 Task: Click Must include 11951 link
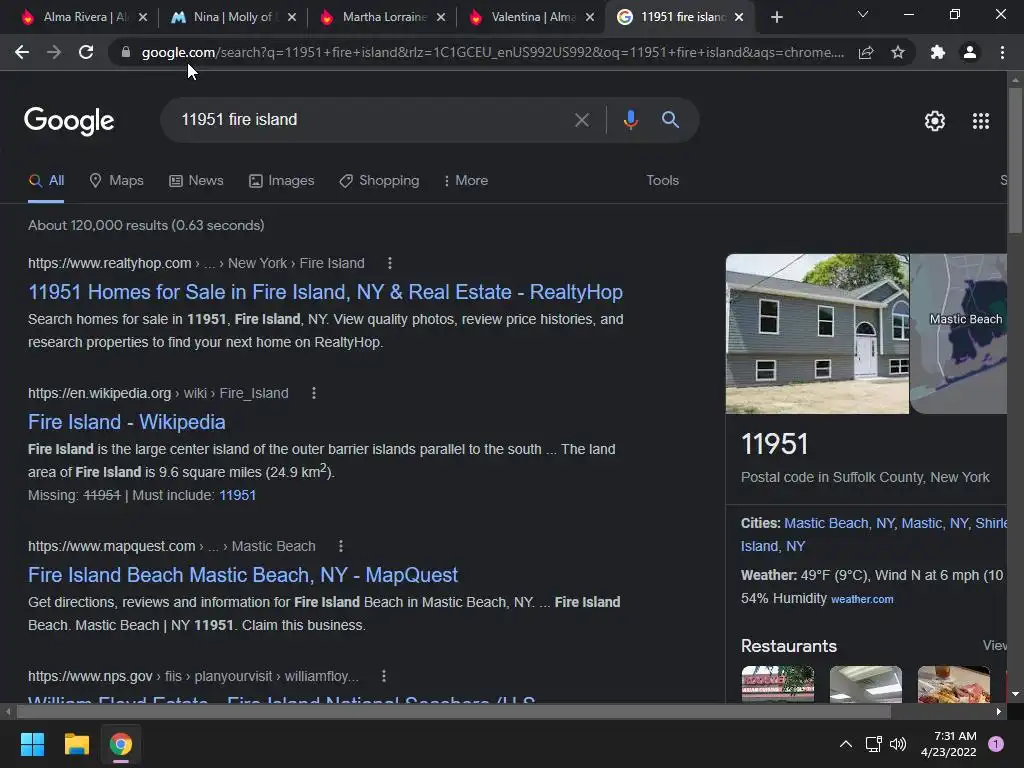click(237, 495)
